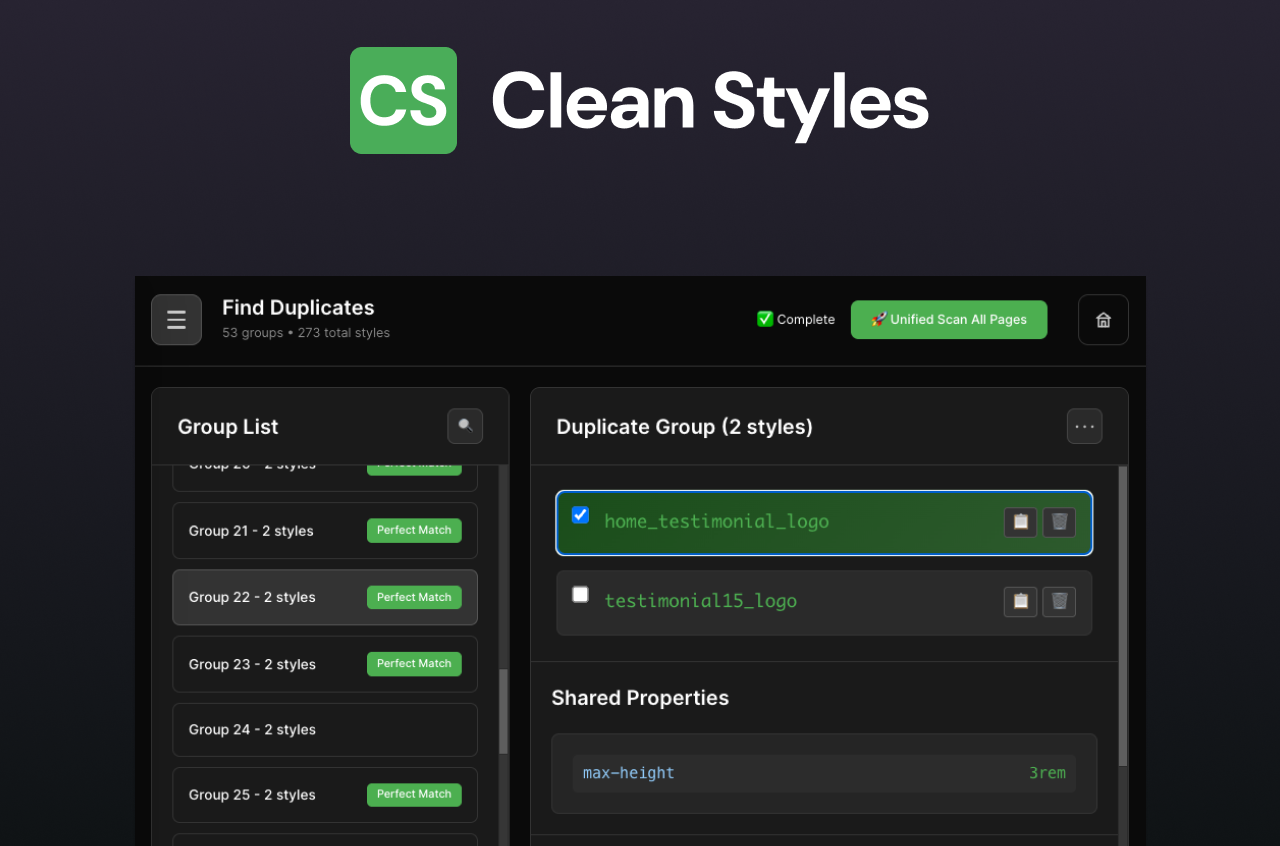Click the green CS logo icon
This screenshot has height=846, width=1280.
(403, 100)
